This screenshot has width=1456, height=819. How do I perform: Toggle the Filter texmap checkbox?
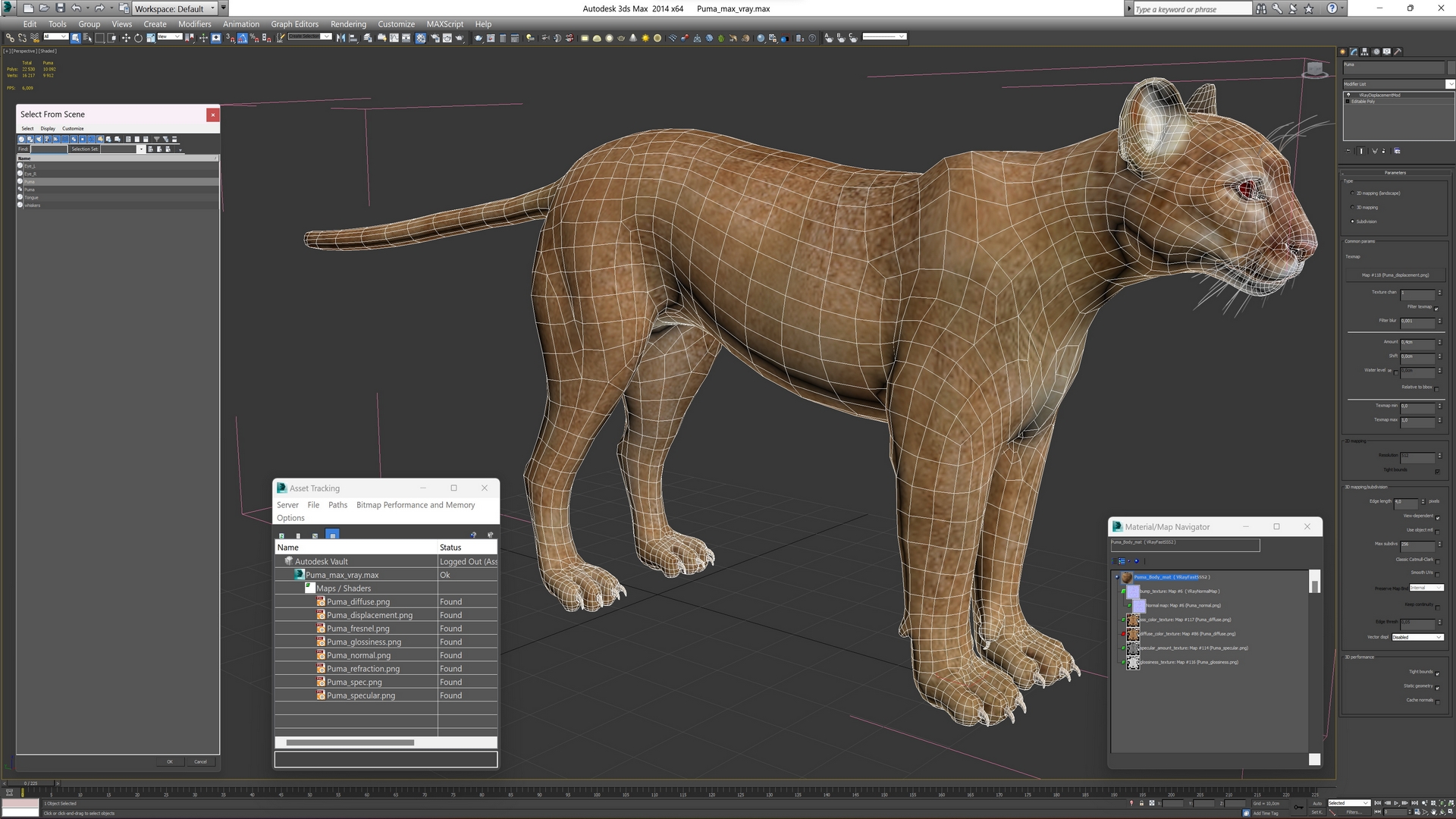(x=1436, y=309)
